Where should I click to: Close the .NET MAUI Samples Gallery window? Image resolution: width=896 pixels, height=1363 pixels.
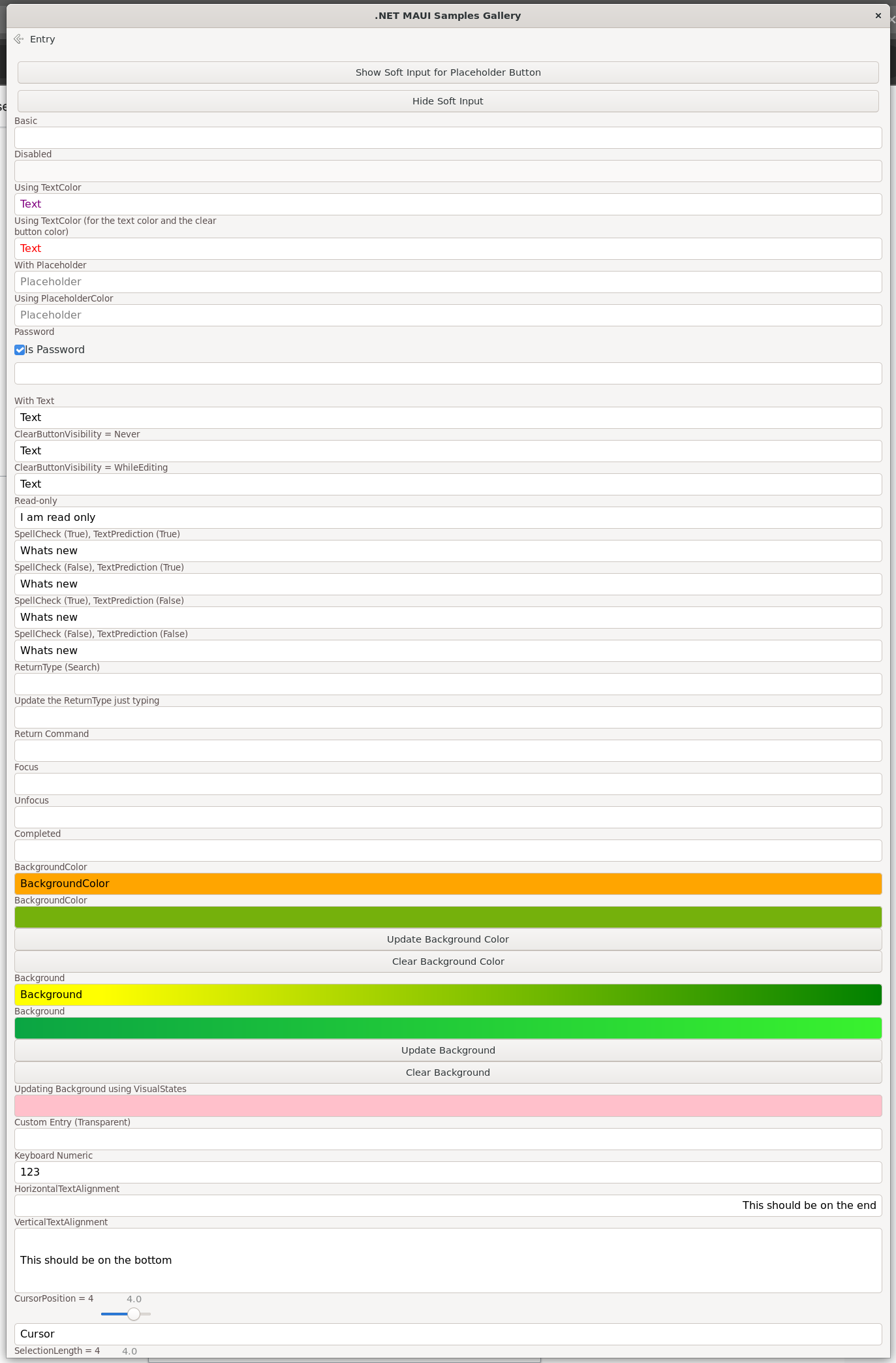pos(878,16)
